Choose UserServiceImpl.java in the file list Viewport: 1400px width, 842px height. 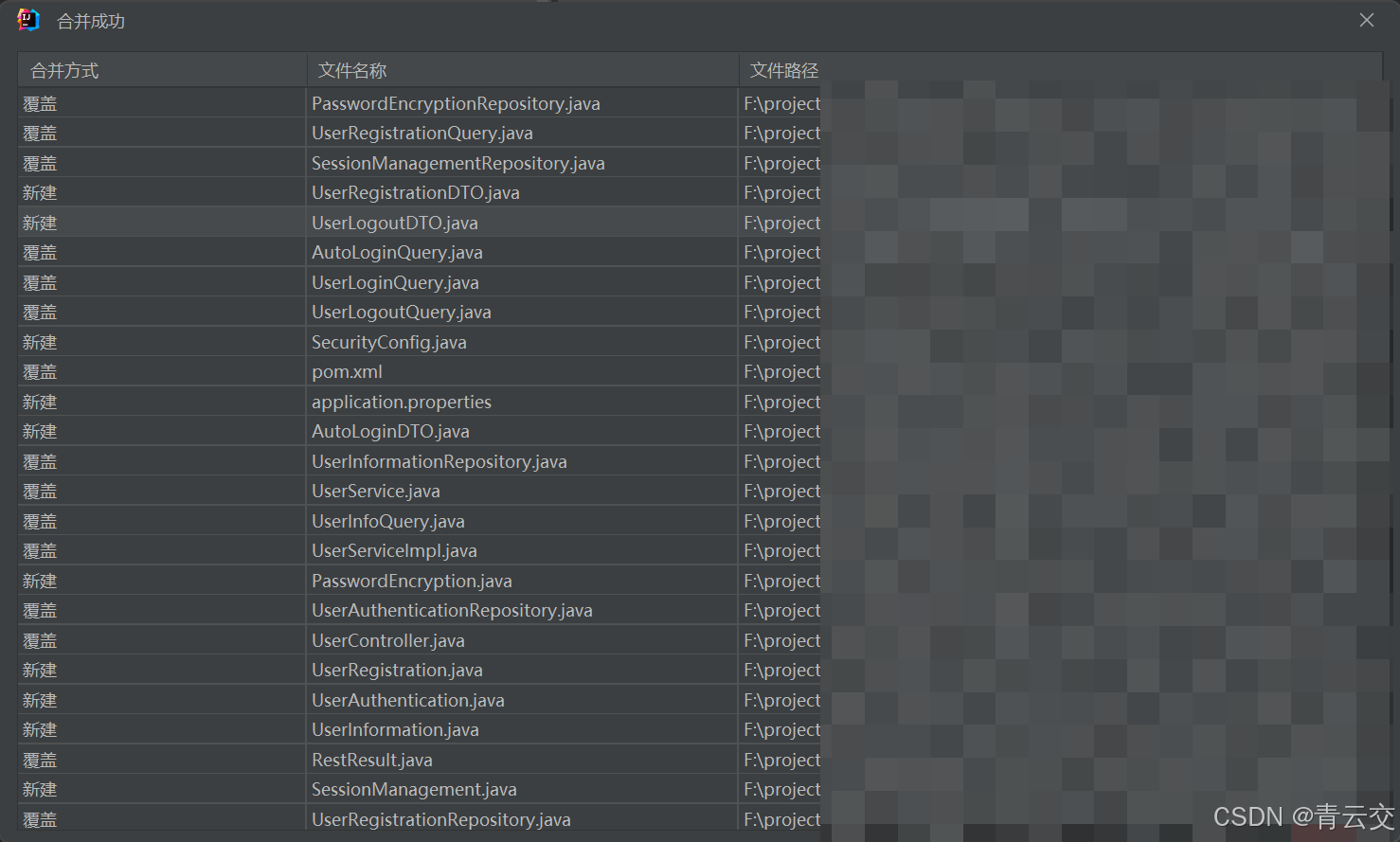point(394,551)
